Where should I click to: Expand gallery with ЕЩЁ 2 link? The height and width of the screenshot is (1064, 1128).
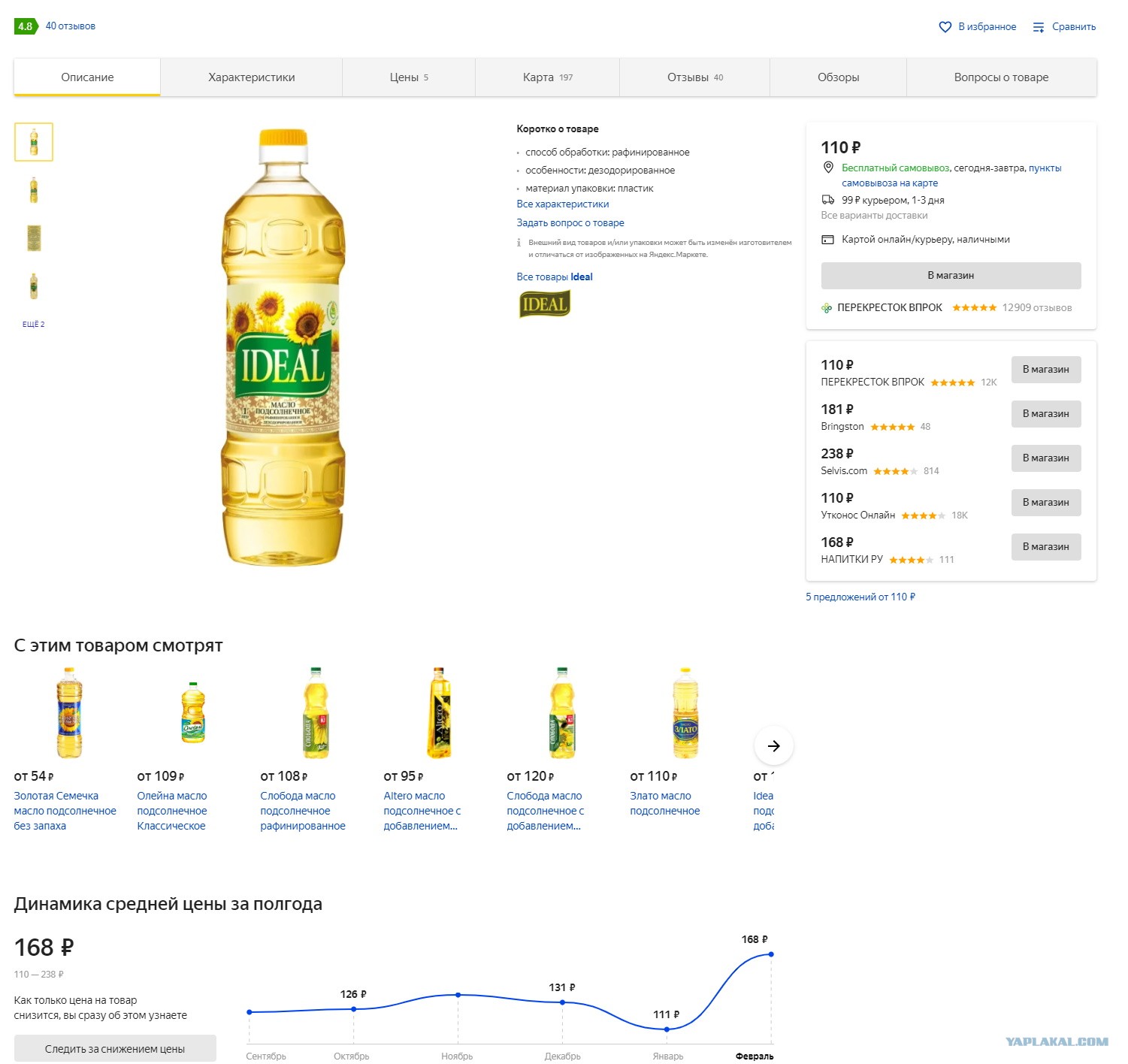pyautogui.click(x=34, y=325)
